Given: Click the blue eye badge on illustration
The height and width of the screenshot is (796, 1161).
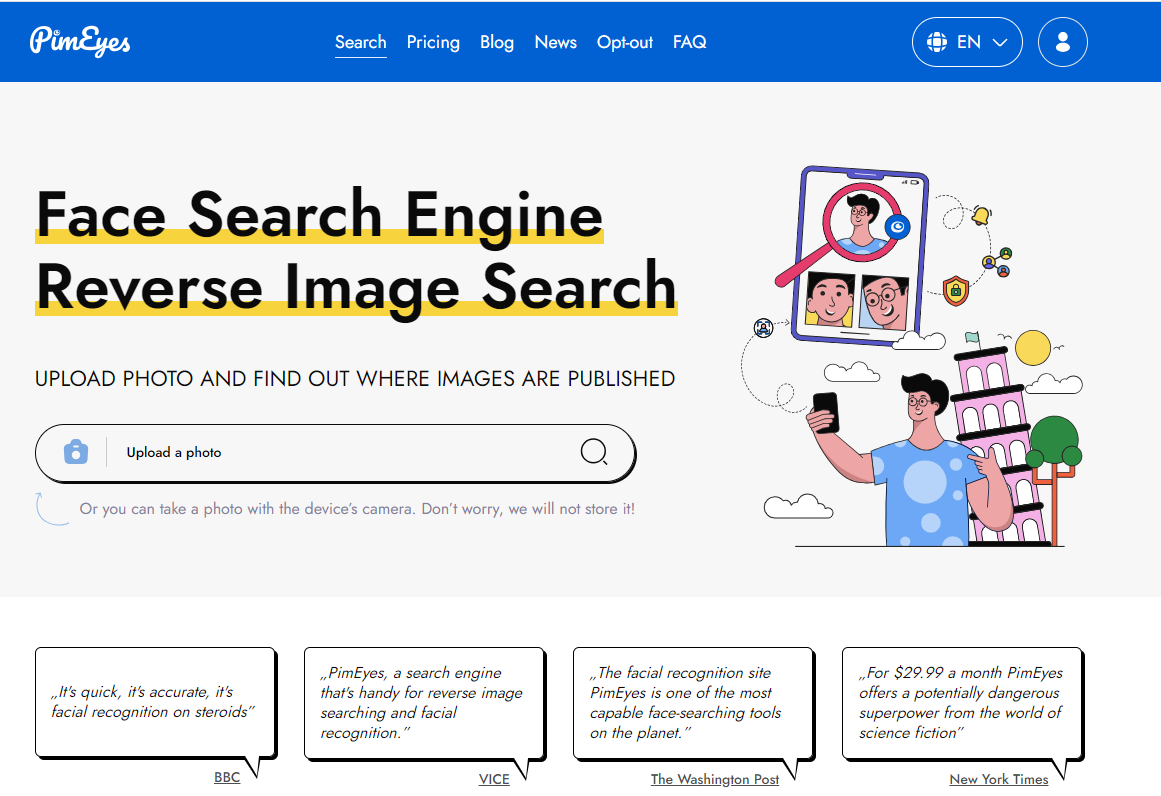Looking at the screenshot, I should tap(897, 228).
